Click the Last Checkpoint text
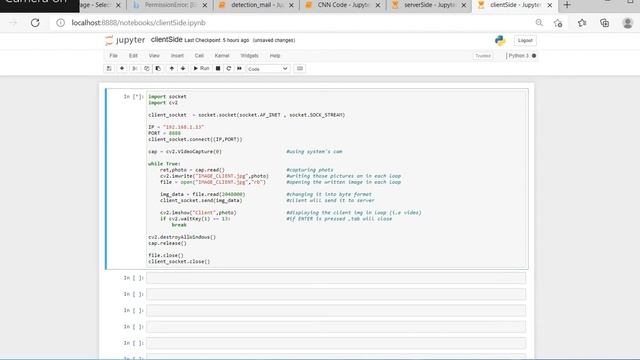This screenshot has height=360, width=640. (x=217, y=40)
